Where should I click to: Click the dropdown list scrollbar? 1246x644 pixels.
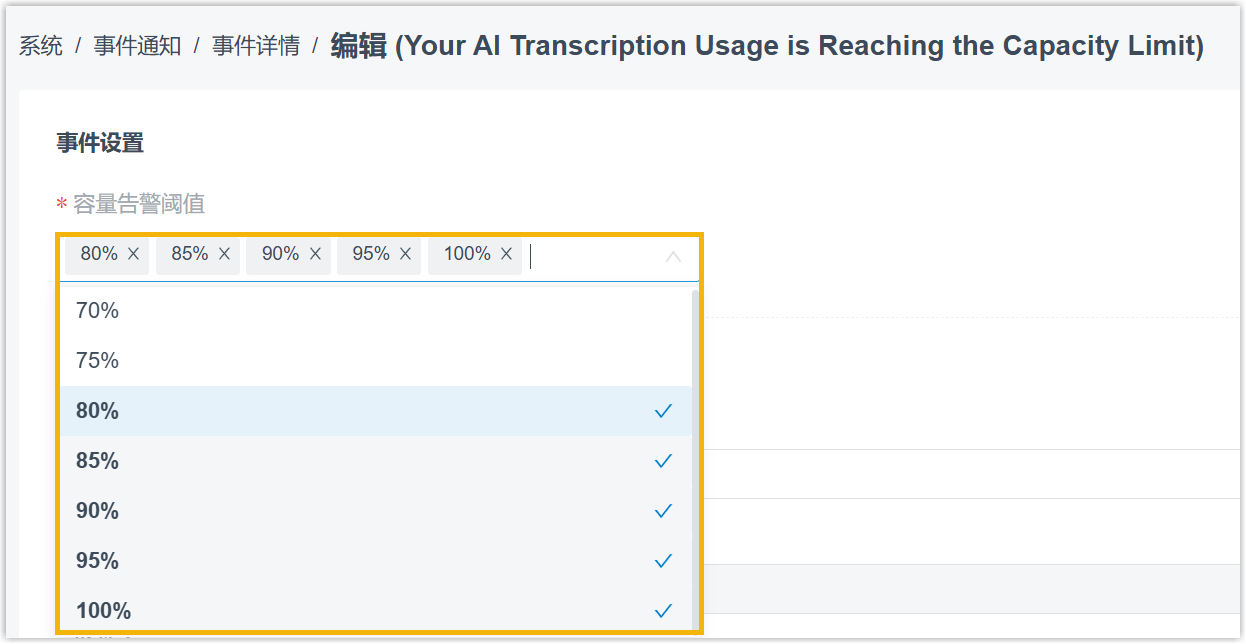[x=695, y=450]
